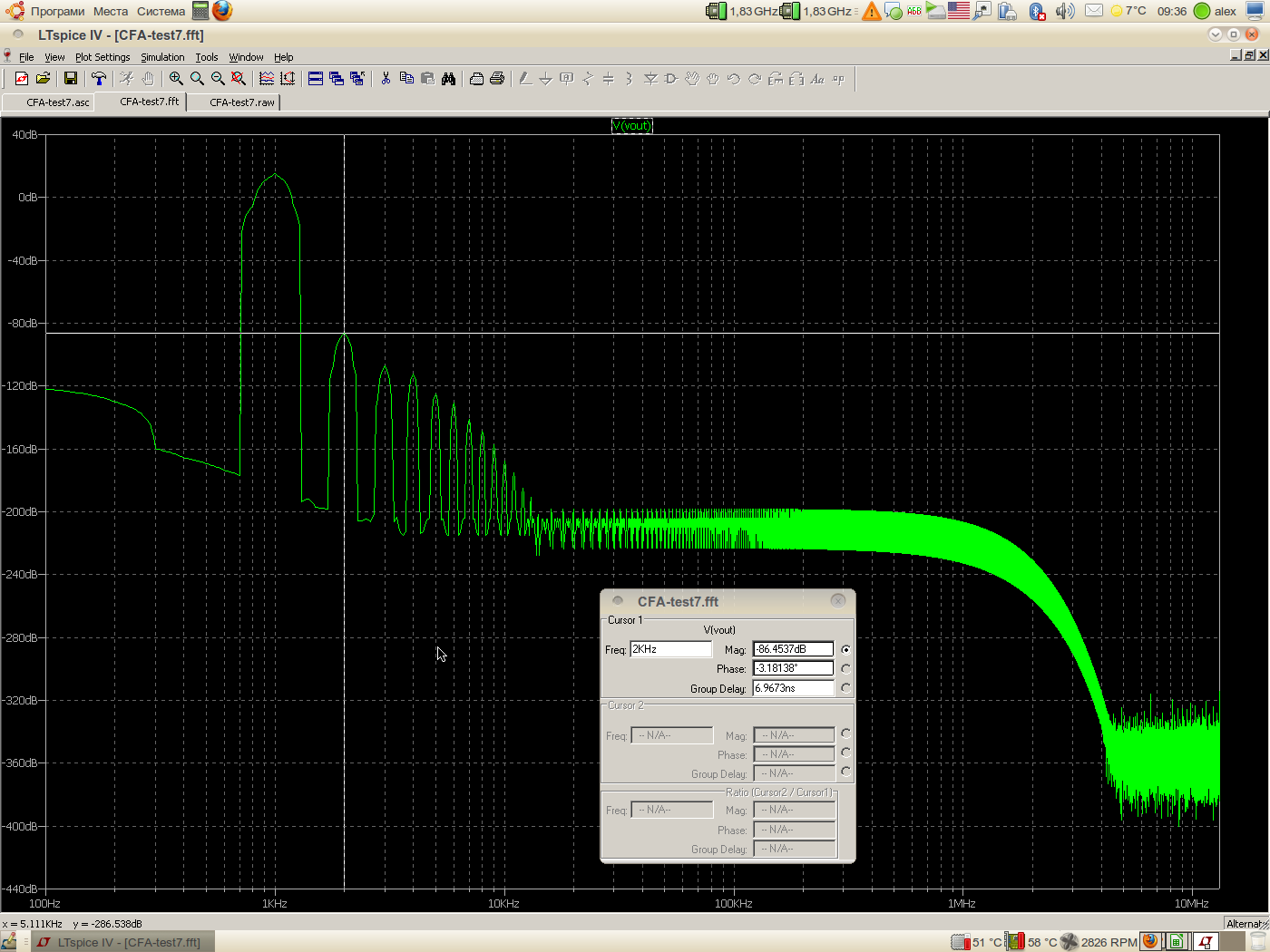Click the Cursor 1 Phase value field
Image resolution: width=1270 pixels, height=952 pixels.
793,668
